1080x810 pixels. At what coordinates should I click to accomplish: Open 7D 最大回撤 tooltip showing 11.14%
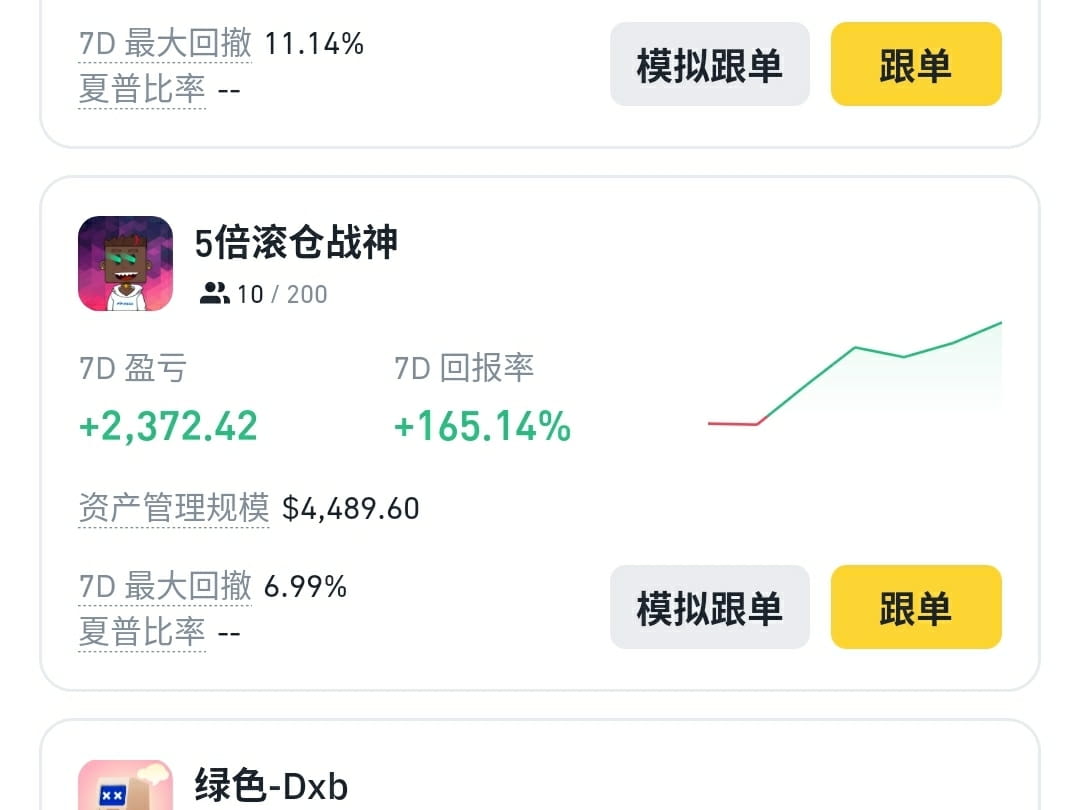(164, 43)
